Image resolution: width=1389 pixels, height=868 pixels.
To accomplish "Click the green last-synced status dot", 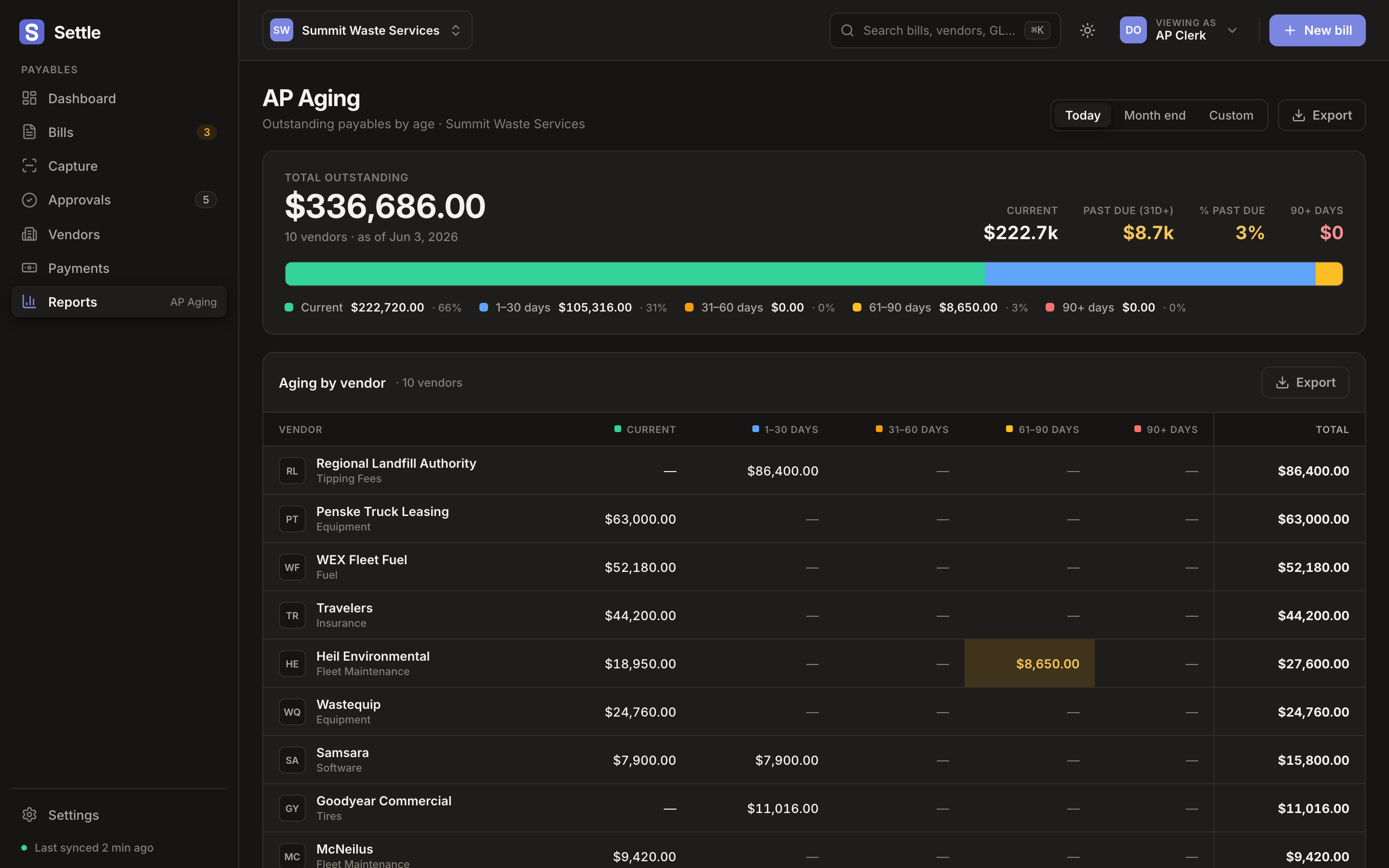I will (24, 847).
